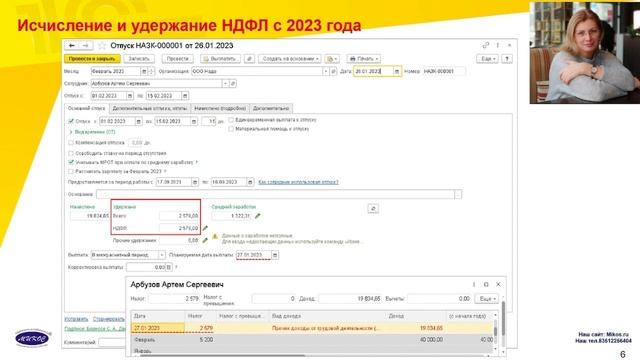Switch to Основной отпуск tab
This screenshot has height=360, width=640.
pyautogui.click(x=87, y=109)
